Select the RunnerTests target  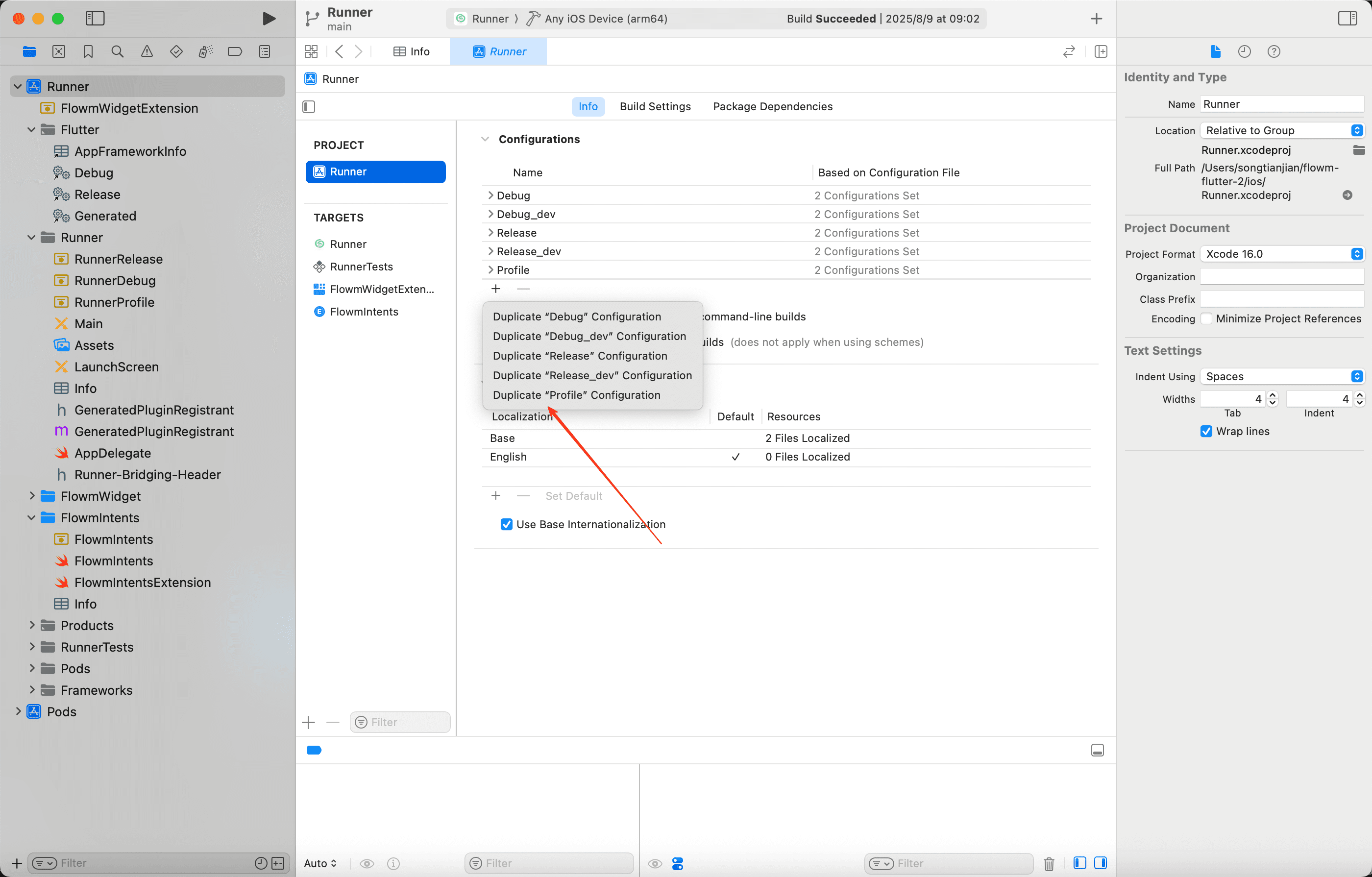point(361,267)
